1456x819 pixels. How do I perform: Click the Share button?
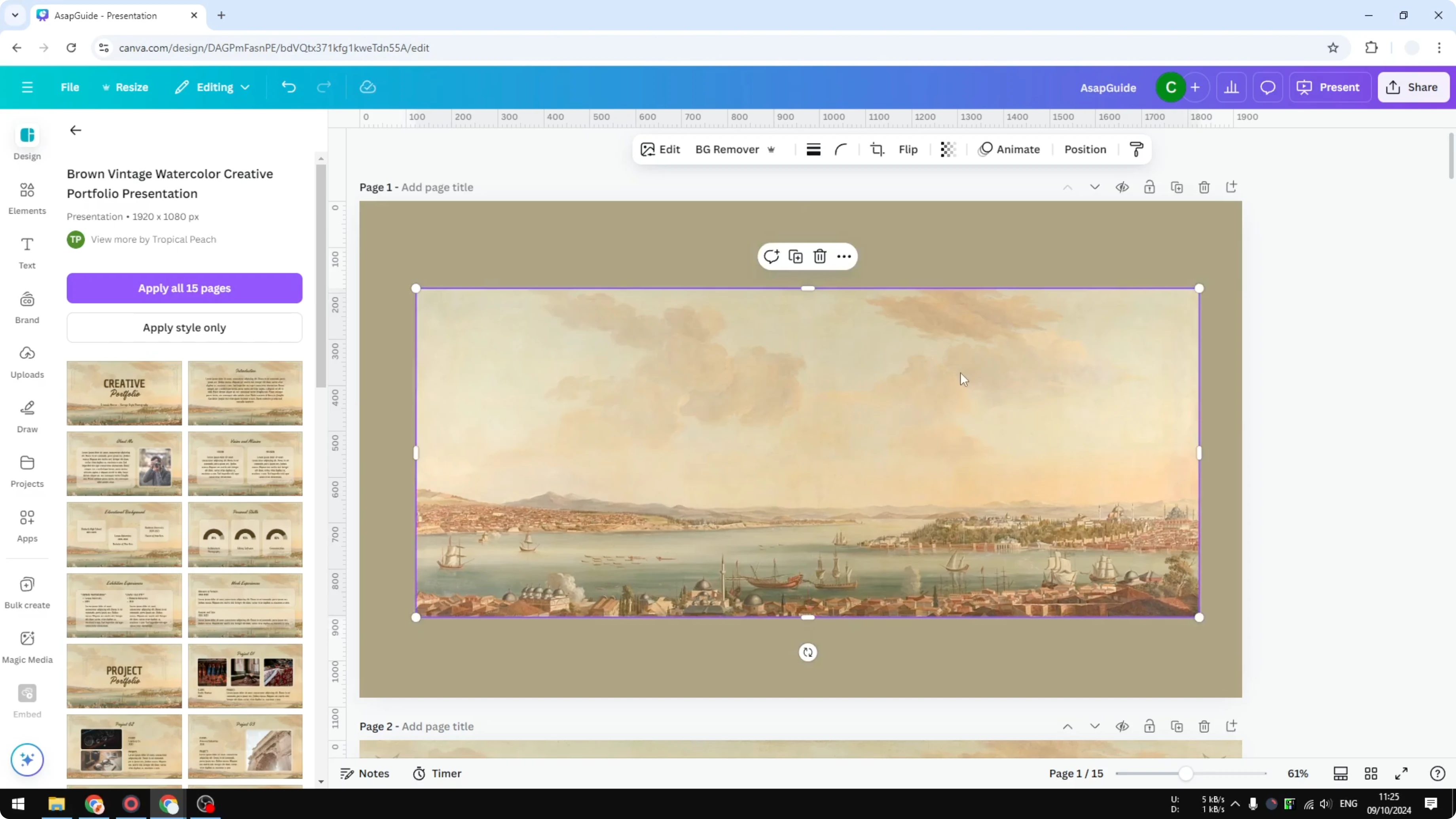[x=1414, y=87]
